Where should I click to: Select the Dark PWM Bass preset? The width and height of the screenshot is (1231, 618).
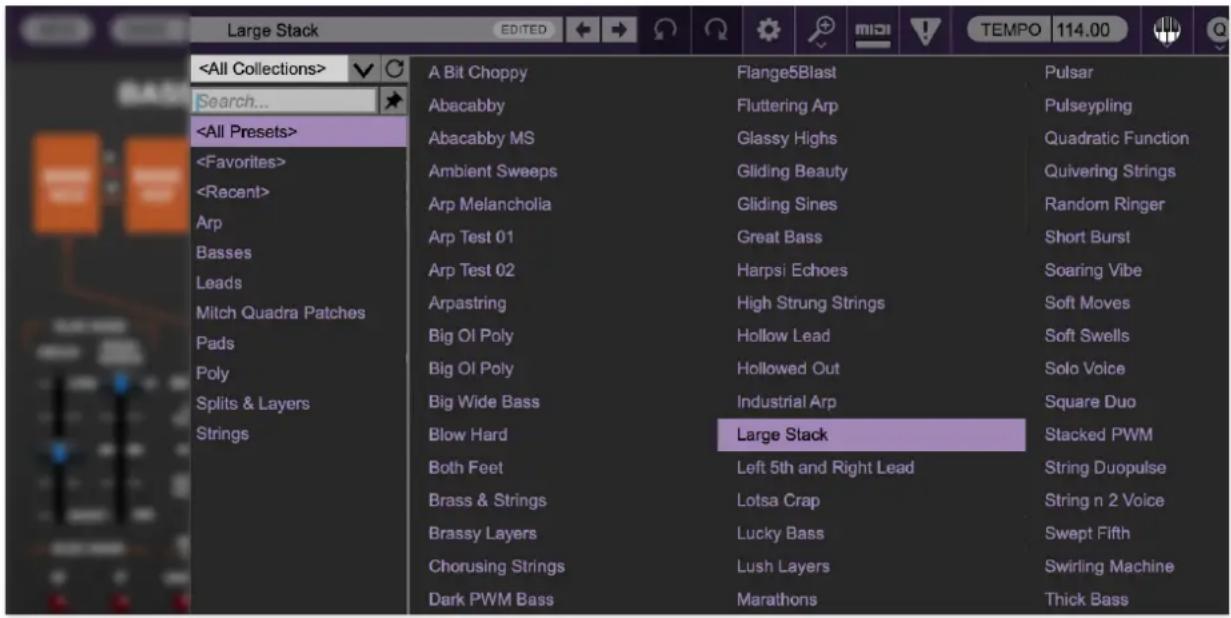pyautogui.click(x=490, y=599)
